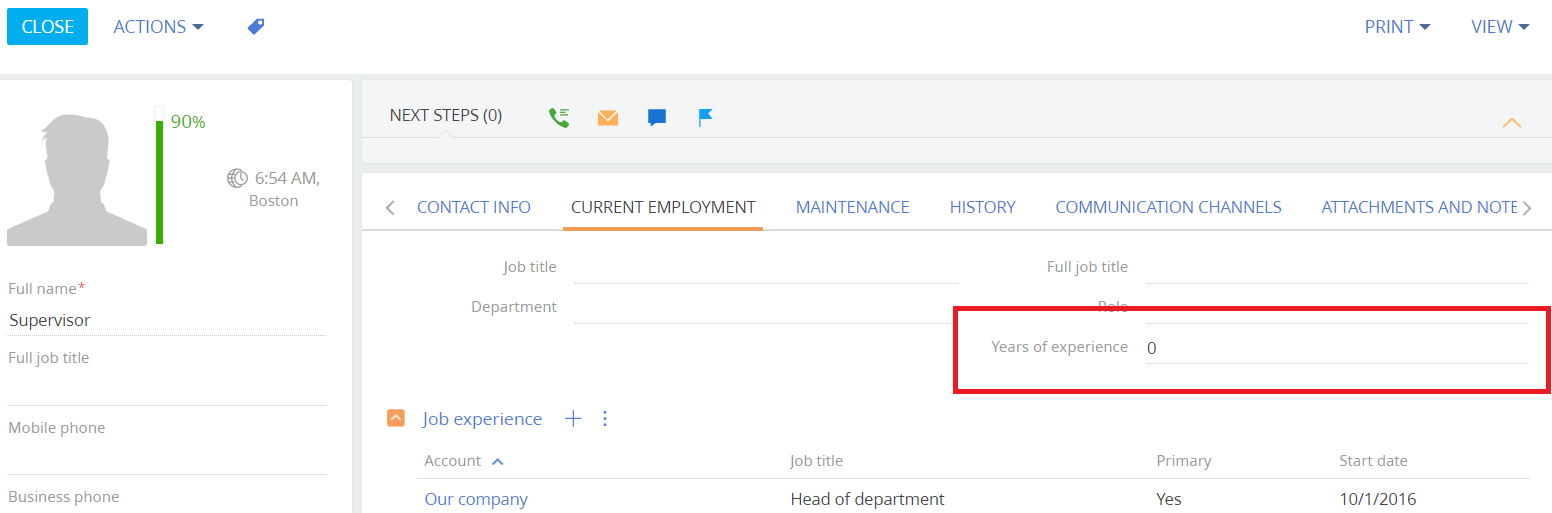Open the ACTIONS dropdown menu
Viewport: 1552px width, 513px height.
coord(158,27)
